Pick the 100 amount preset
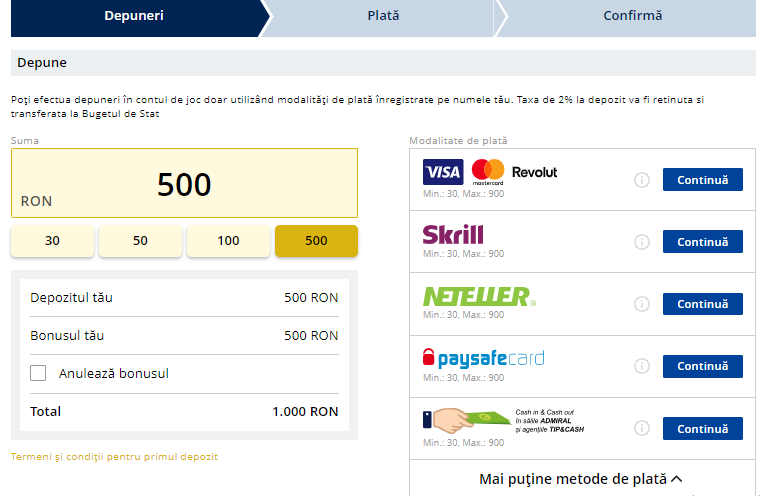Screen dimensions: 767x496 228,241
